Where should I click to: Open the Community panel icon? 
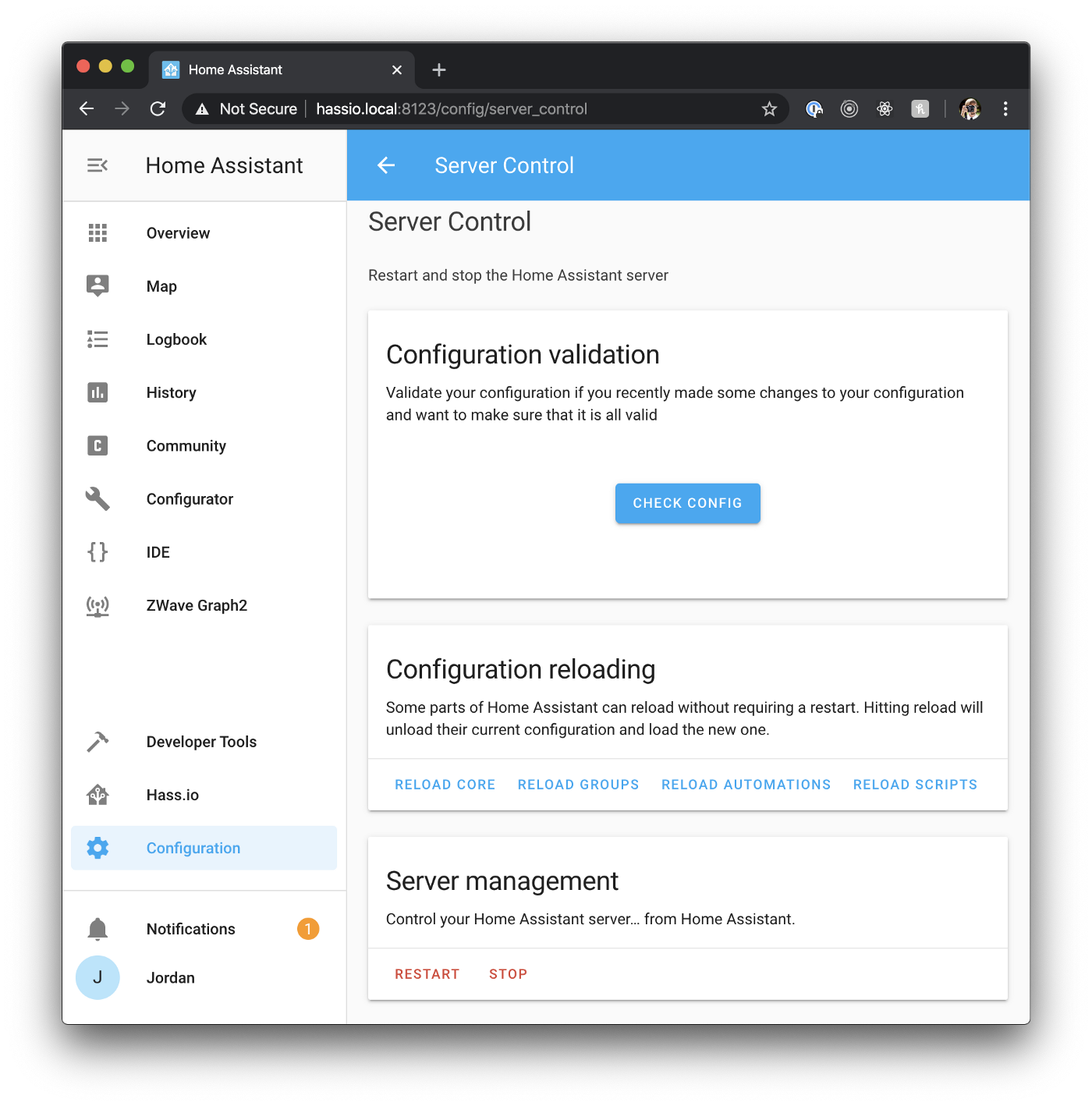pyautogui.click(x=97, y=445)
